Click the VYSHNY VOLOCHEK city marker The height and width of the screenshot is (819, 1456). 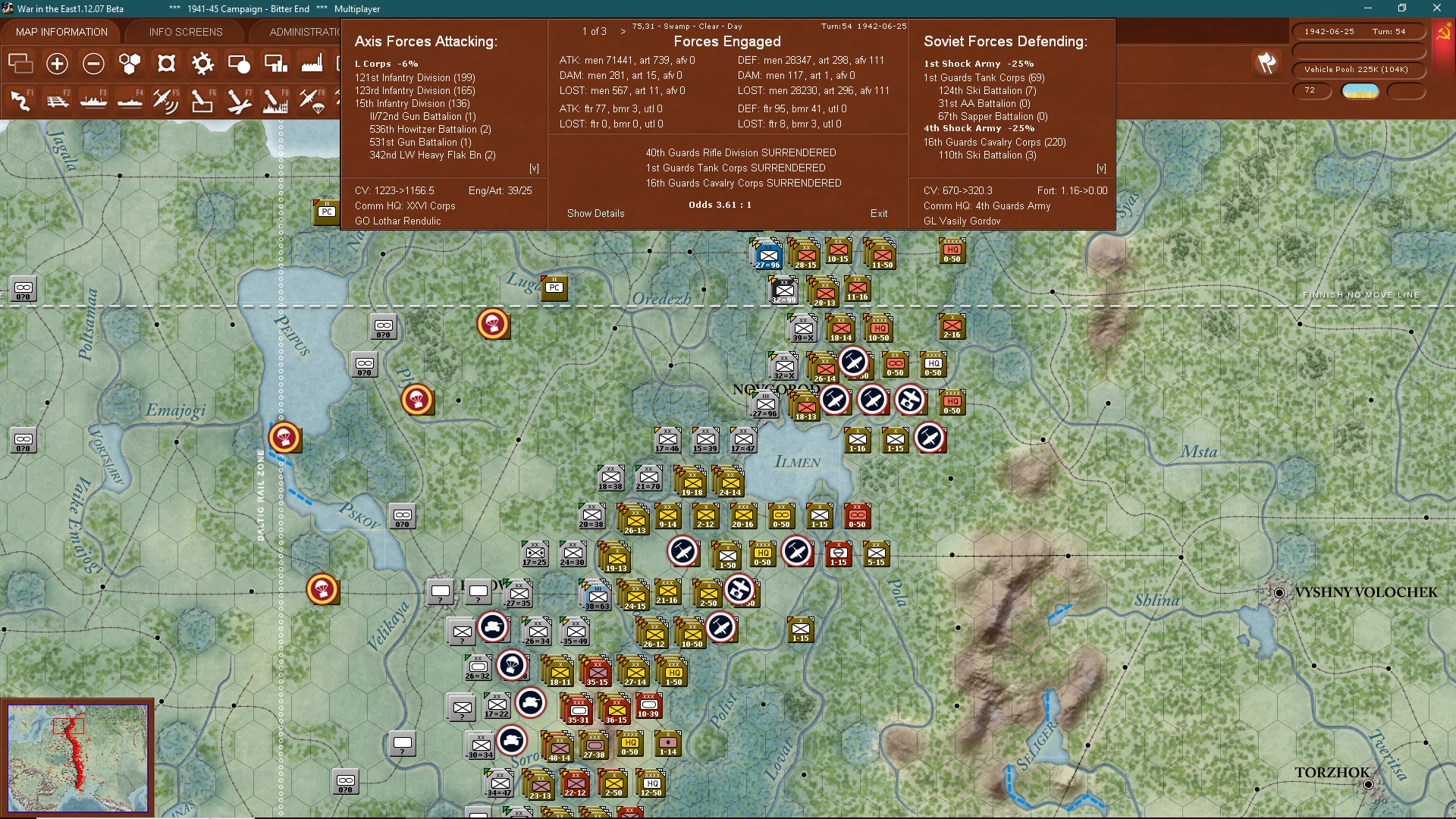[1279, 592]
